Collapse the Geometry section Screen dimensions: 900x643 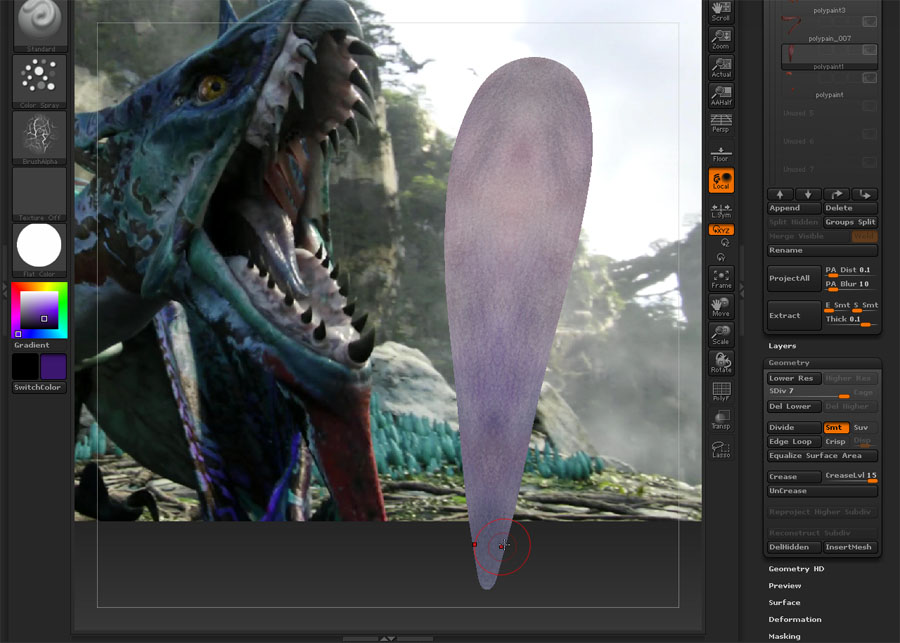tap(789, 363)
